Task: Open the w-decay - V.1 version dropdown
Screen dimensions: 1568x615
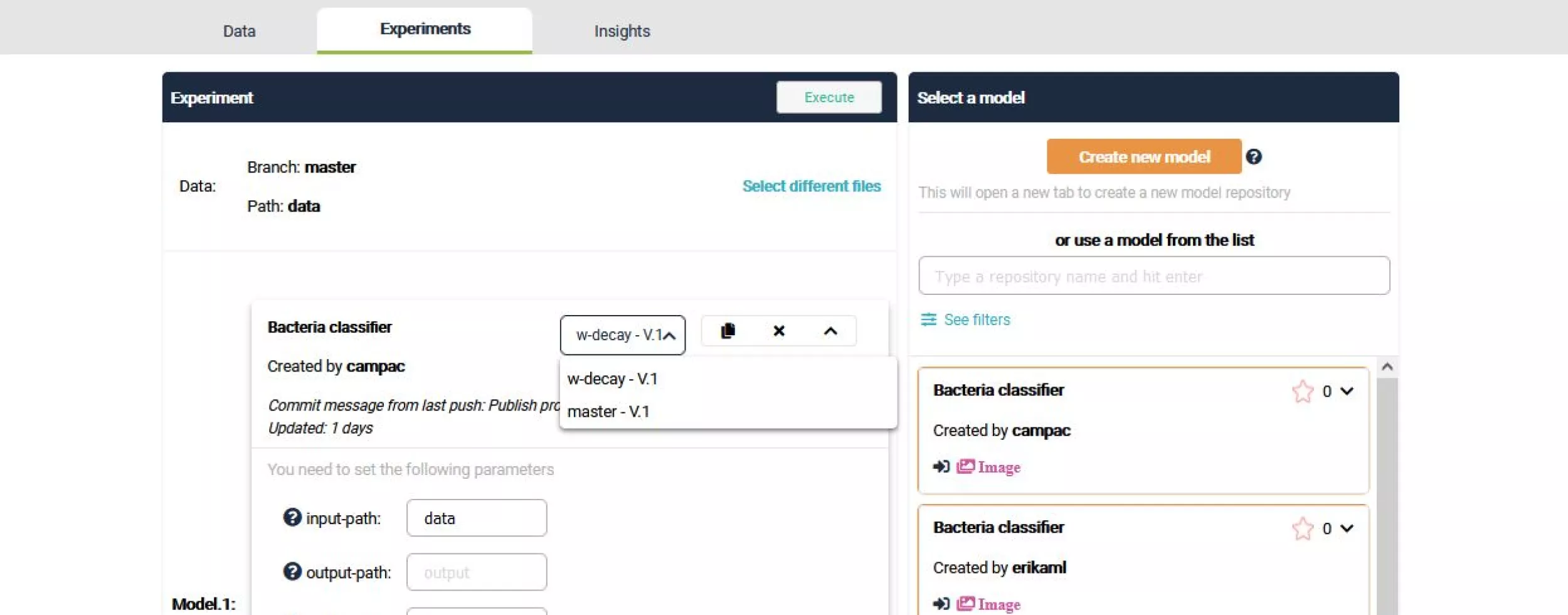Action: (x=622, y=335)
